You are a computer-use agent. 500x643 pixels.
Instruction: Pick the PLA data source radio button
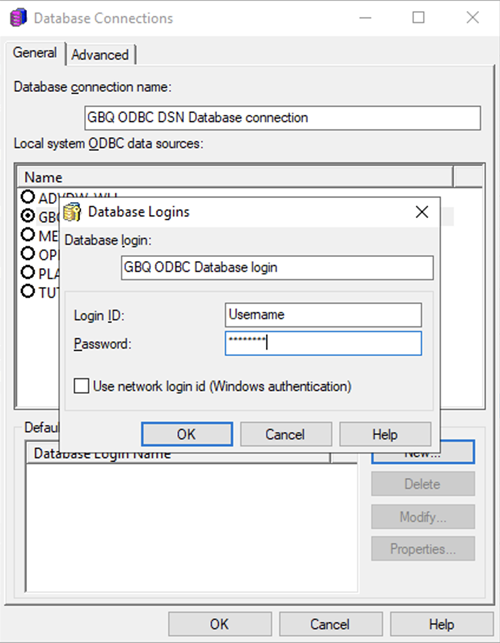coord(28,272)
